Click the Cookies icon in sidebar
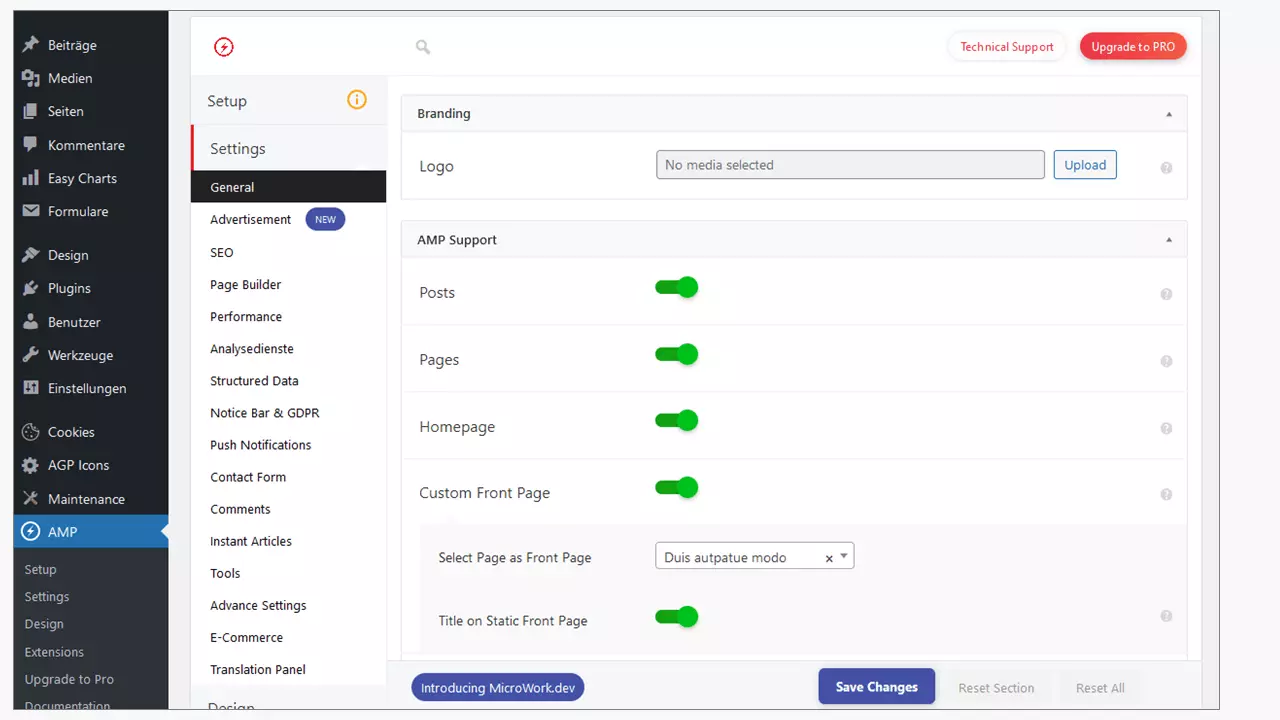Image resolution: width=1280 pixels, height=720 pixels. (x=31, y=432)
